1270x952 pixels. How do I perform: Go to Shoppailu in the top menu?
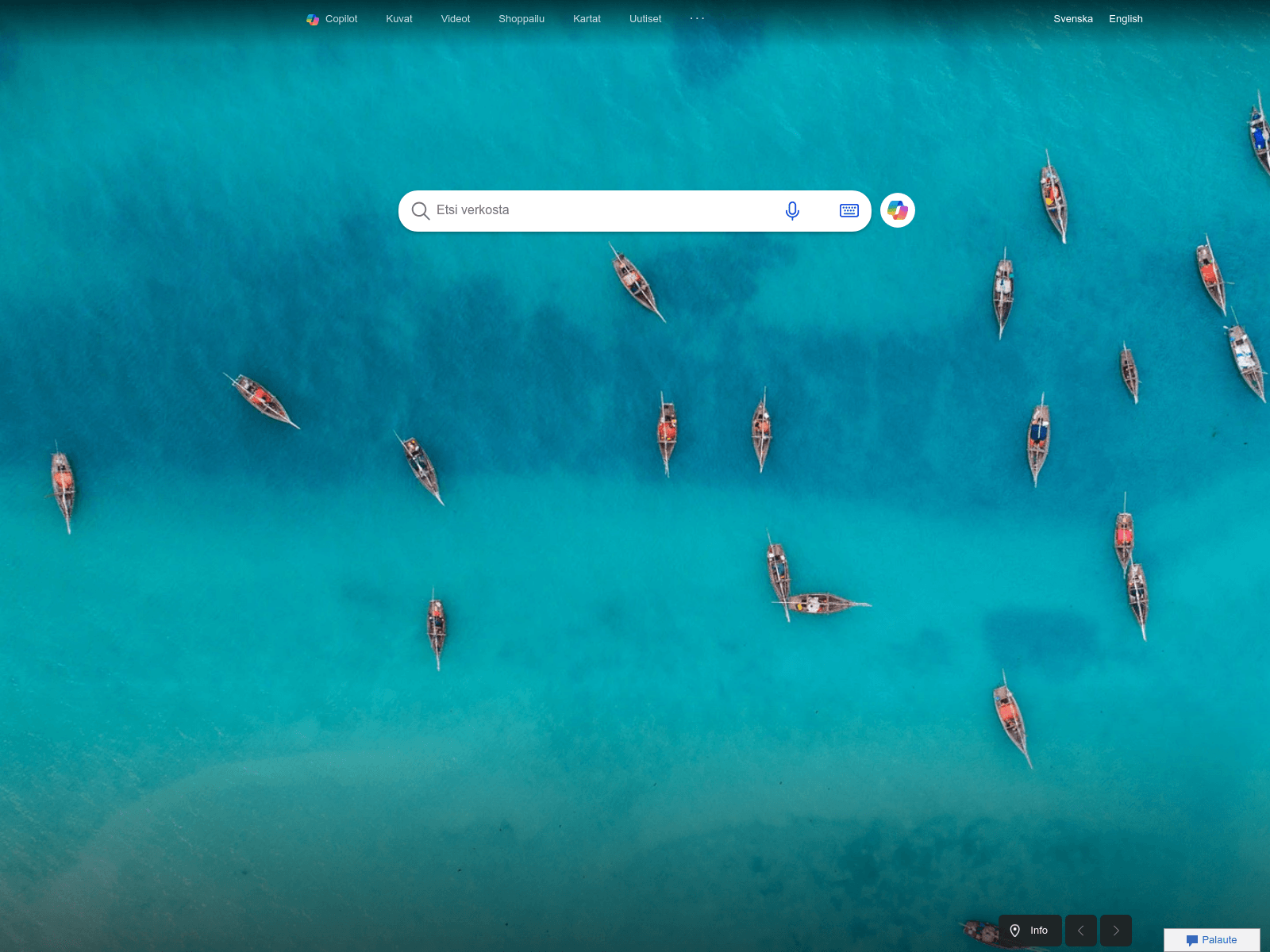tap(521, 19)
